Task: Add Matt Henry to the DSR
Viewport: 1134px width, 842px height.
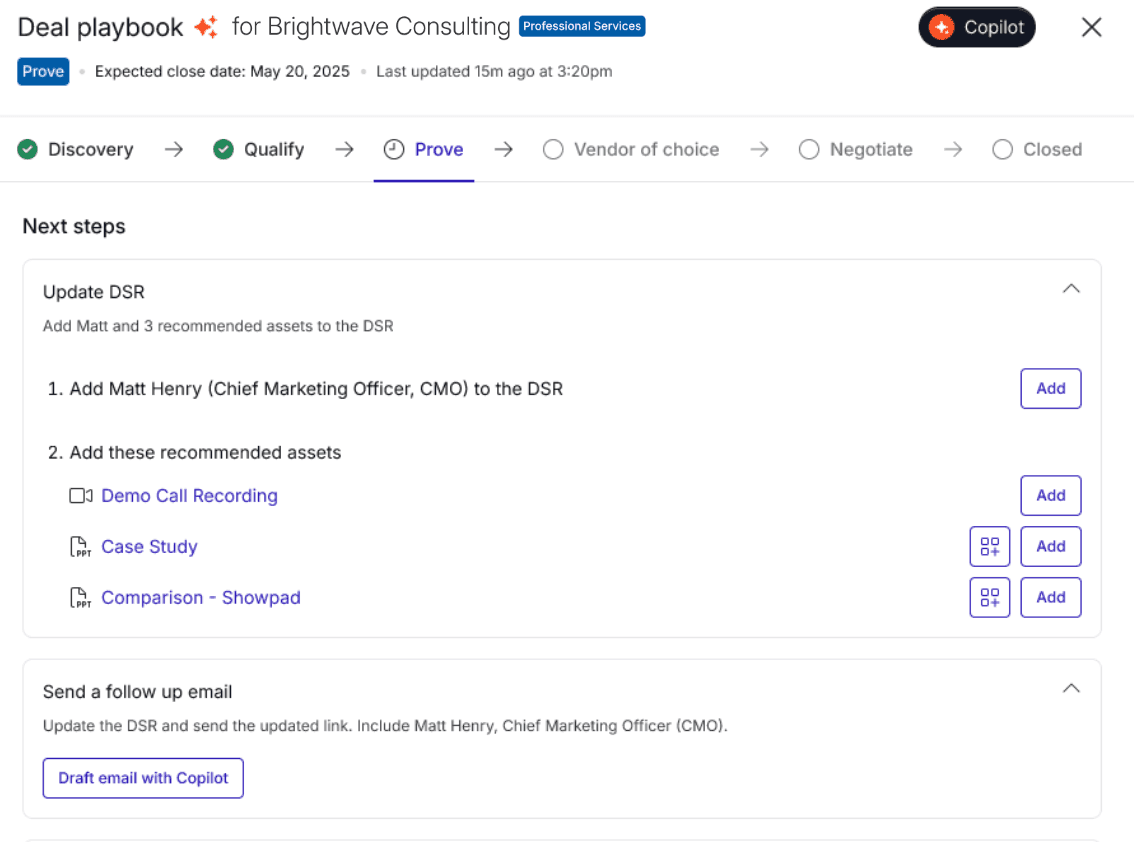Action: (1050, 389)
